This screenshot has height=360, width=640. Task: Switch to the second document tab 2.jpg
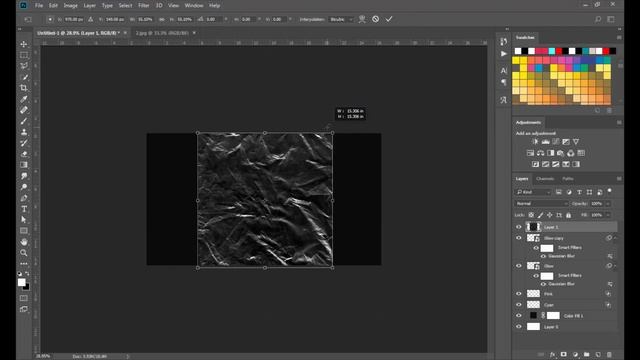(x=162, y=33)
